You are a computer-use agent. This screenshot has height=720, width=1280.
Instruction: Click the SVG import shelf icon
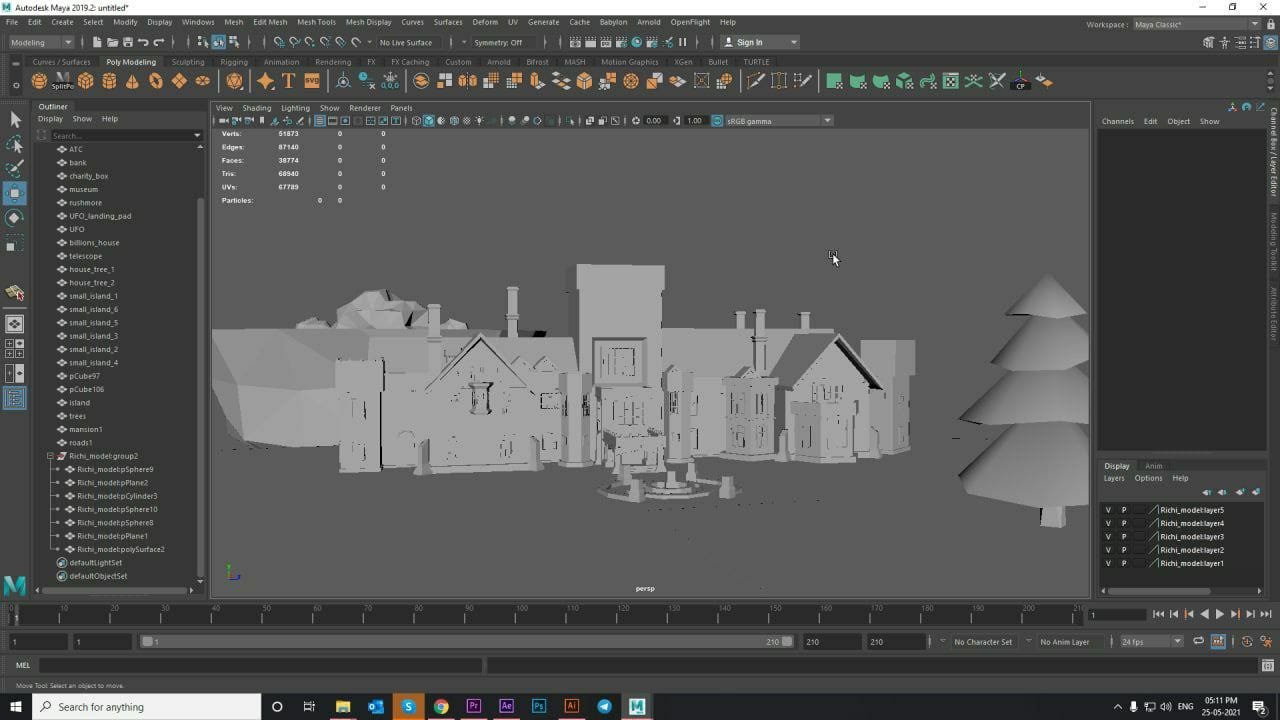tap(312, 81)
